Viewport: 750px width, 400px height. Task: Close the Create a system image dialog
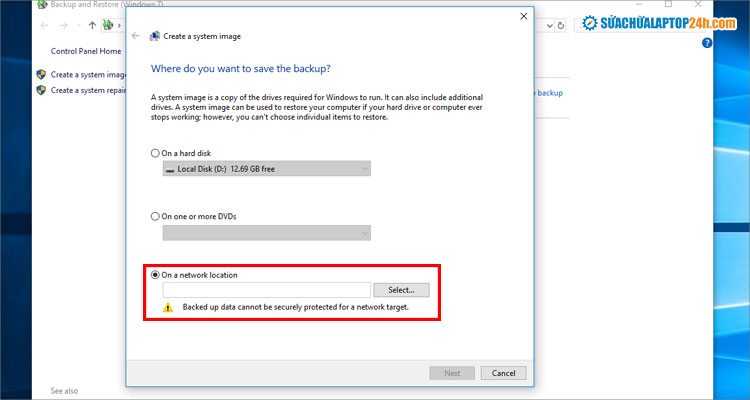pos(524,16)
